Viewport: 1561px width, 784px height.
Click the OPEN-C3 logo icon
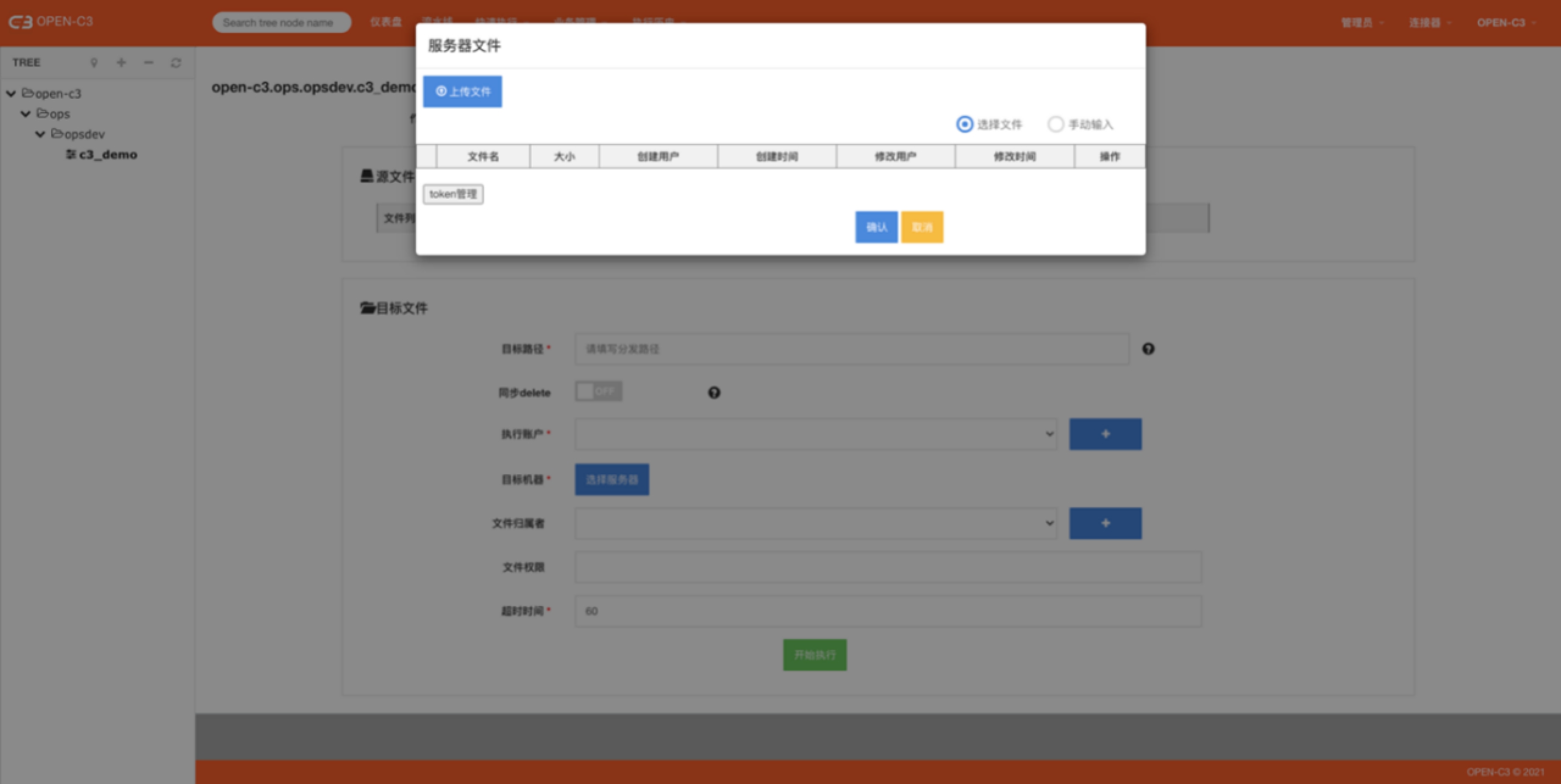click(20, 22)
